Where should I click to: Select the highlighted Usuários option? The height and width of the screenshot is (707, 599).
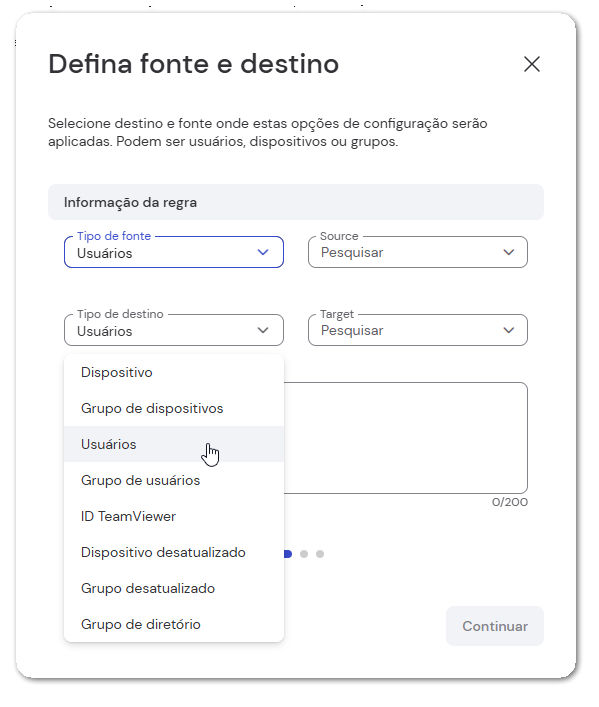[174, 444]
